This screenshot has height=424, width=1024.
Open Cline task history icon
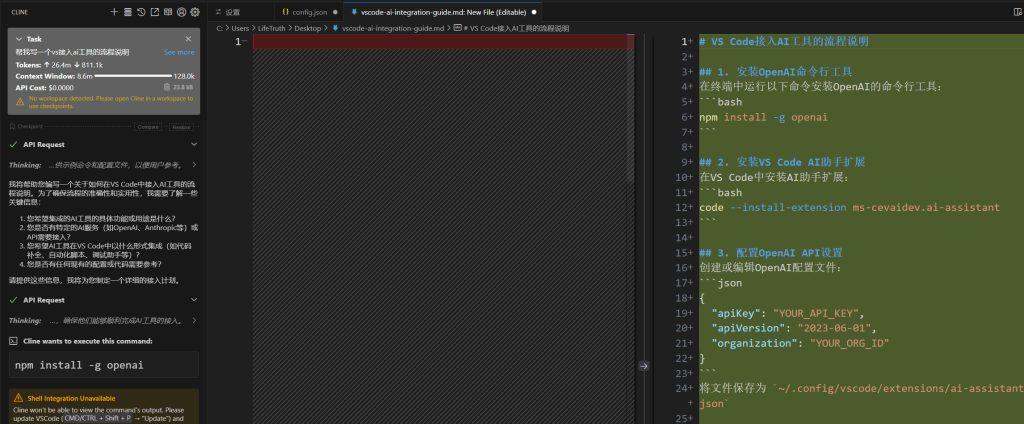(x=141, y=12)
